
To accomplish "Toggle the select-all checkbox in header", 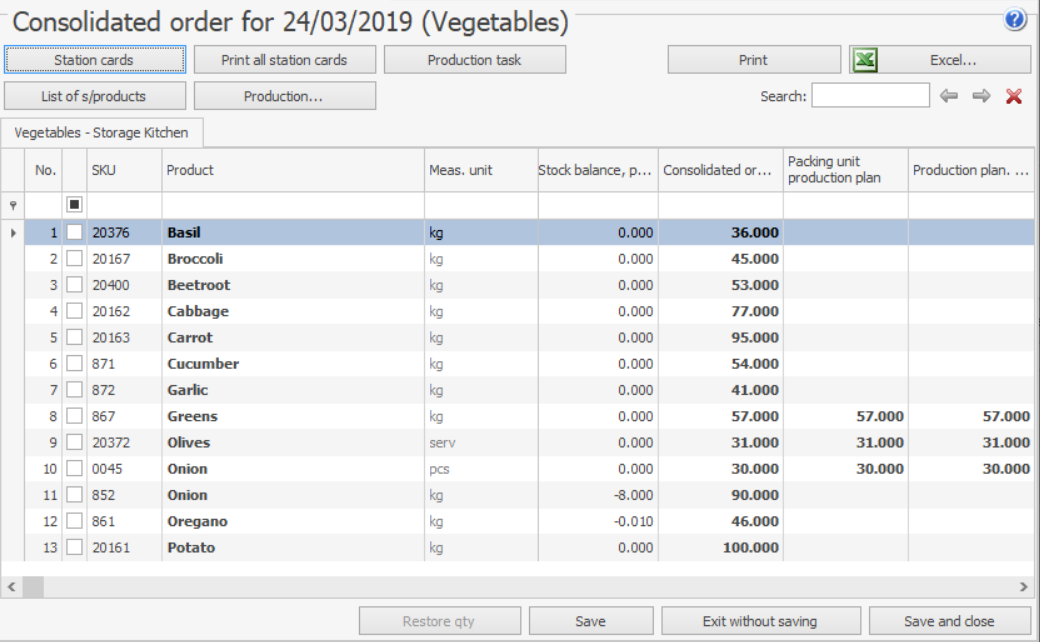I will (75, 205).
